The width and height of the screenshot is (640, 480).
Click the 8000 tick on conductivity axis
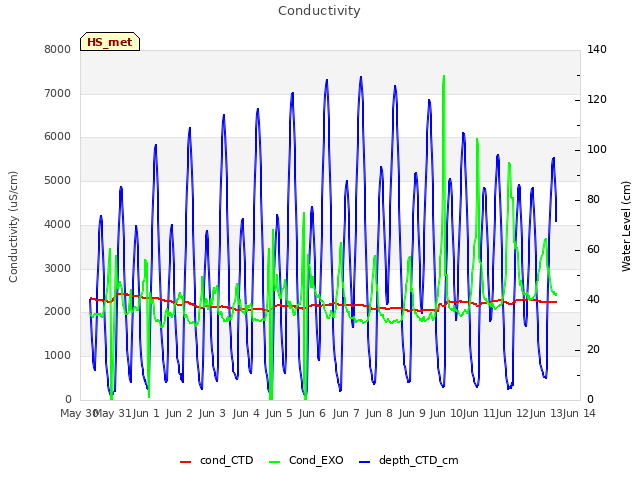(58, 49)
